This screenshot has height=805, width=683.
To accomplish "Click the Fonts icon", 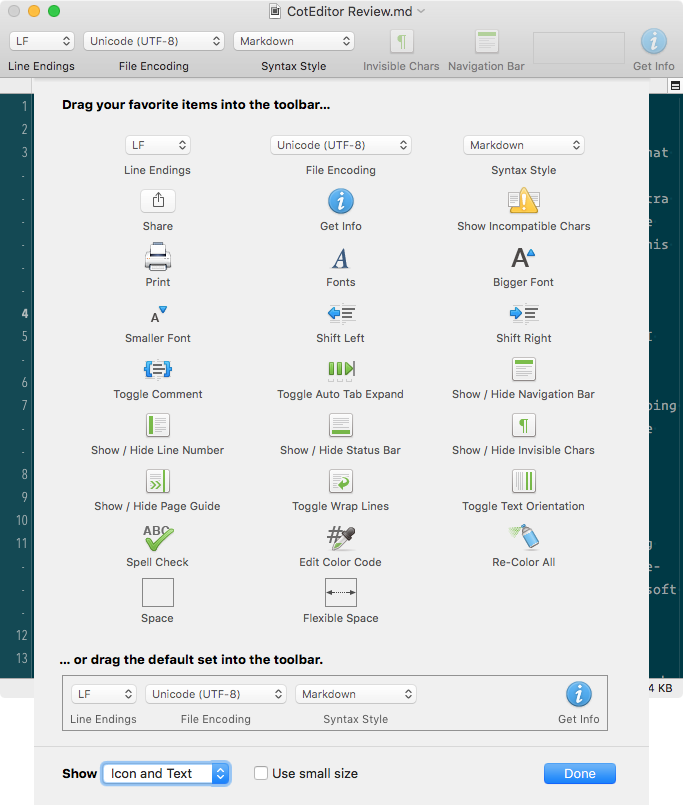I will [x=340, y=258].
